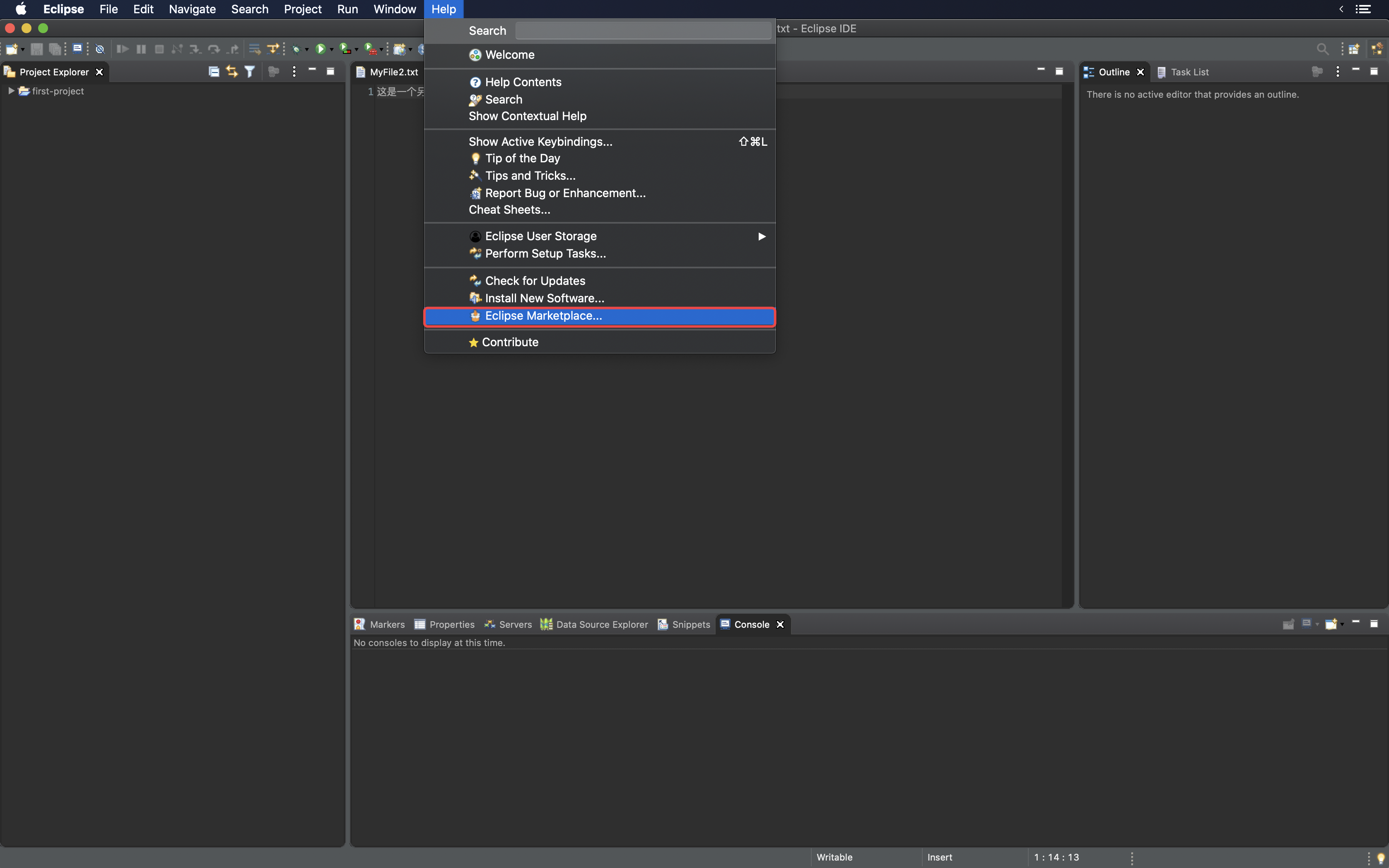Click the Debug bug icon
Image resolution: width=1389 pixels, height=868 pixels.
click(296, 49)
